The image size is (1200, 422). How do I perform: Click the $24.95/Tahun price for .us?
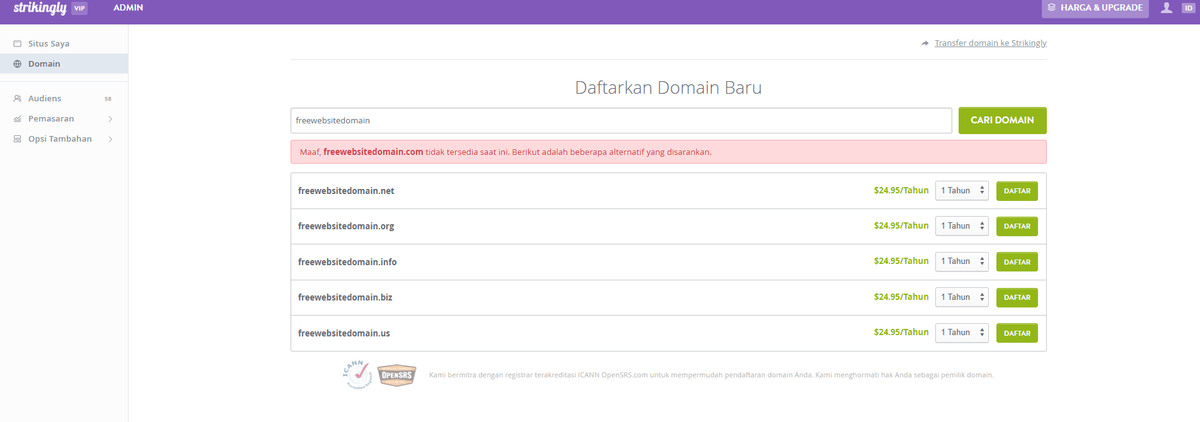click(901, 332)
